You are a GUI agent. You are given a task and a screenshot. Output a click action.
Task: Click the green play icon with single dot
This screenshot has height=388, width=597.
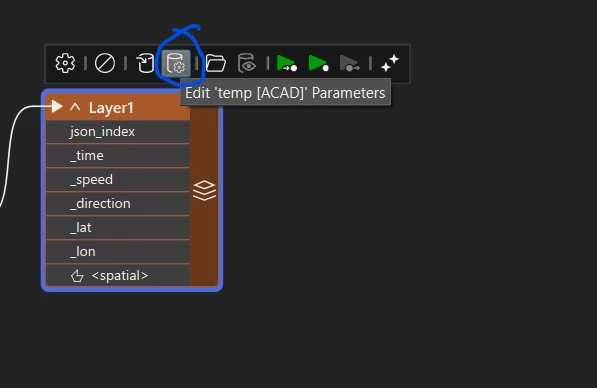pos(318,63)
